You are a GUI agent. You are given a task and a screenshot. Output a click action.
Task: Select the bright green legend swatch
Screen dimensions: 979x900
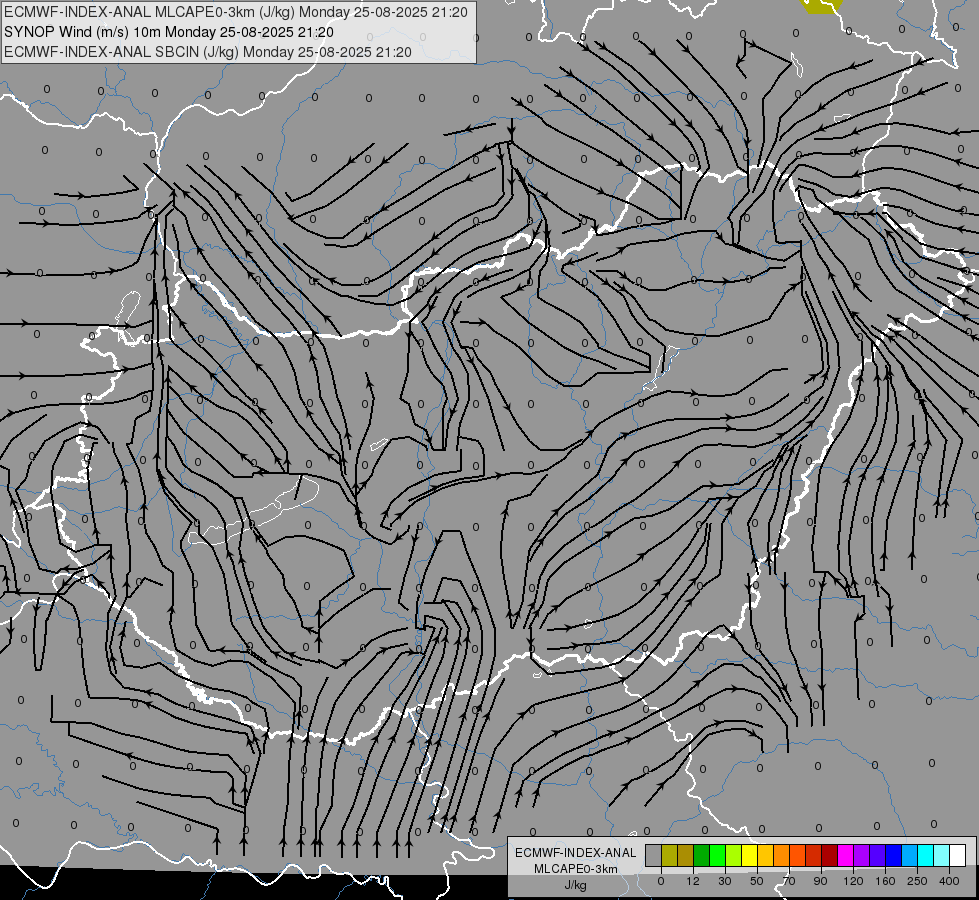pyautogui.click(x=717, y=856)
